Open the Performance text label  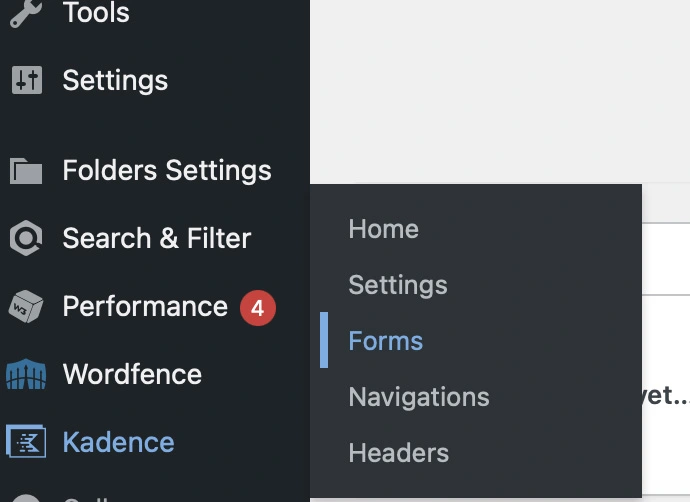(145, 306)
